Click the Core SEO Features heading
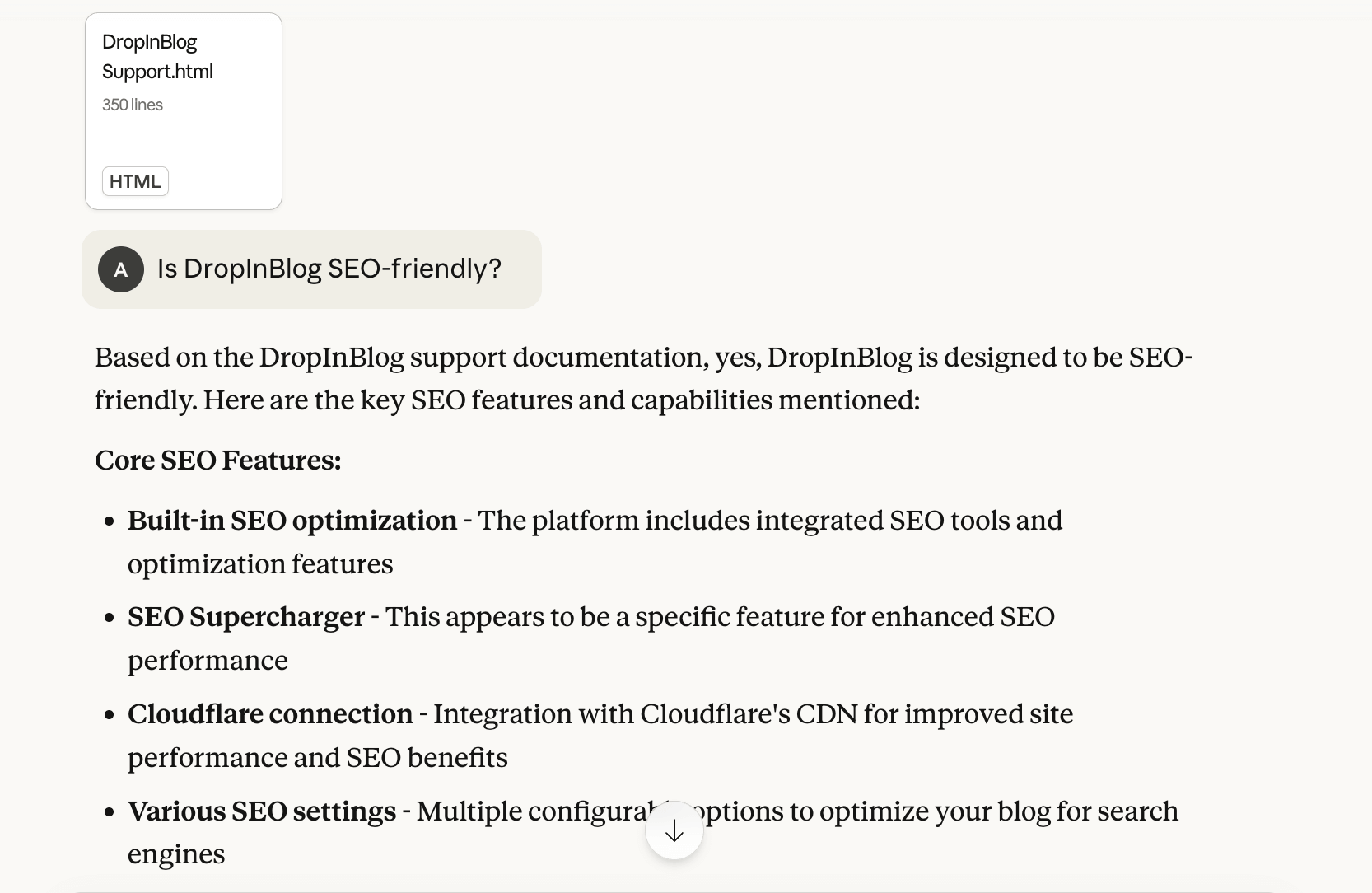 (x=217, y=461)
